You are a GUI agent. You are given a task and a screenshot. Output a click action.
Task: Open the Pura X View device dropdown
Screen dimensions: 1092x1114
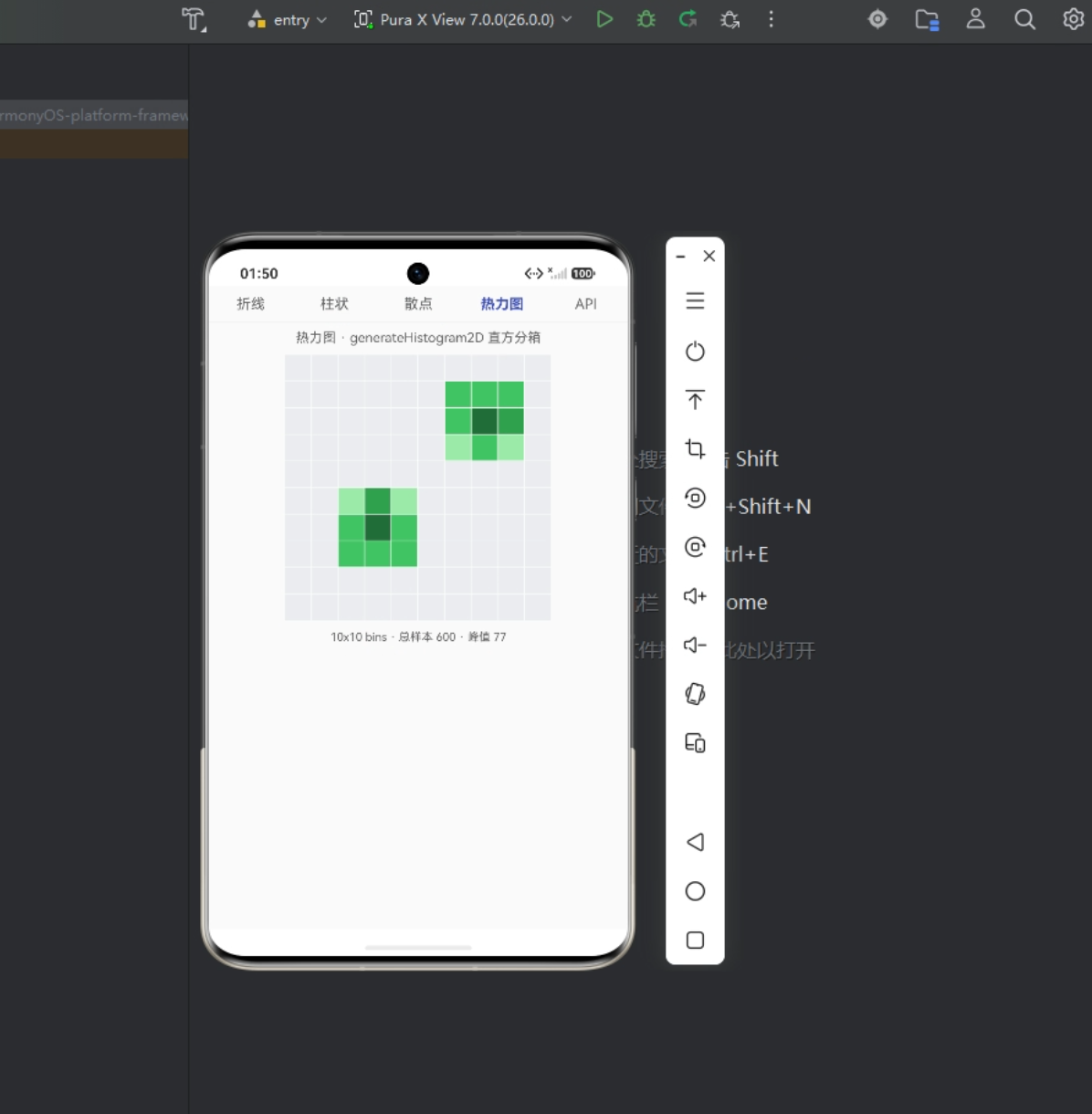(x=464, y=19)
